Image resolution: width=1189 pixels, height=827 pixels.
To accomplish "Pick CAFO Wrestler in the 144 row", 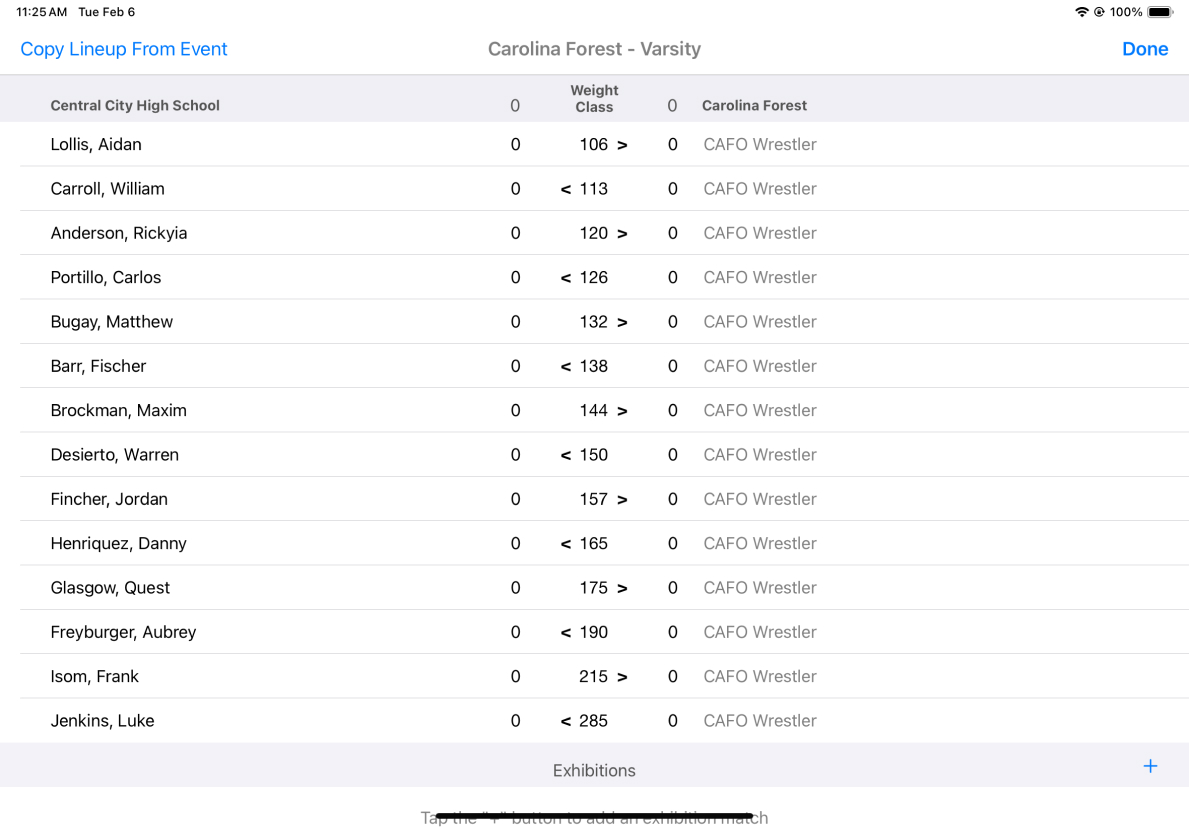I will [x=760, y=411].
